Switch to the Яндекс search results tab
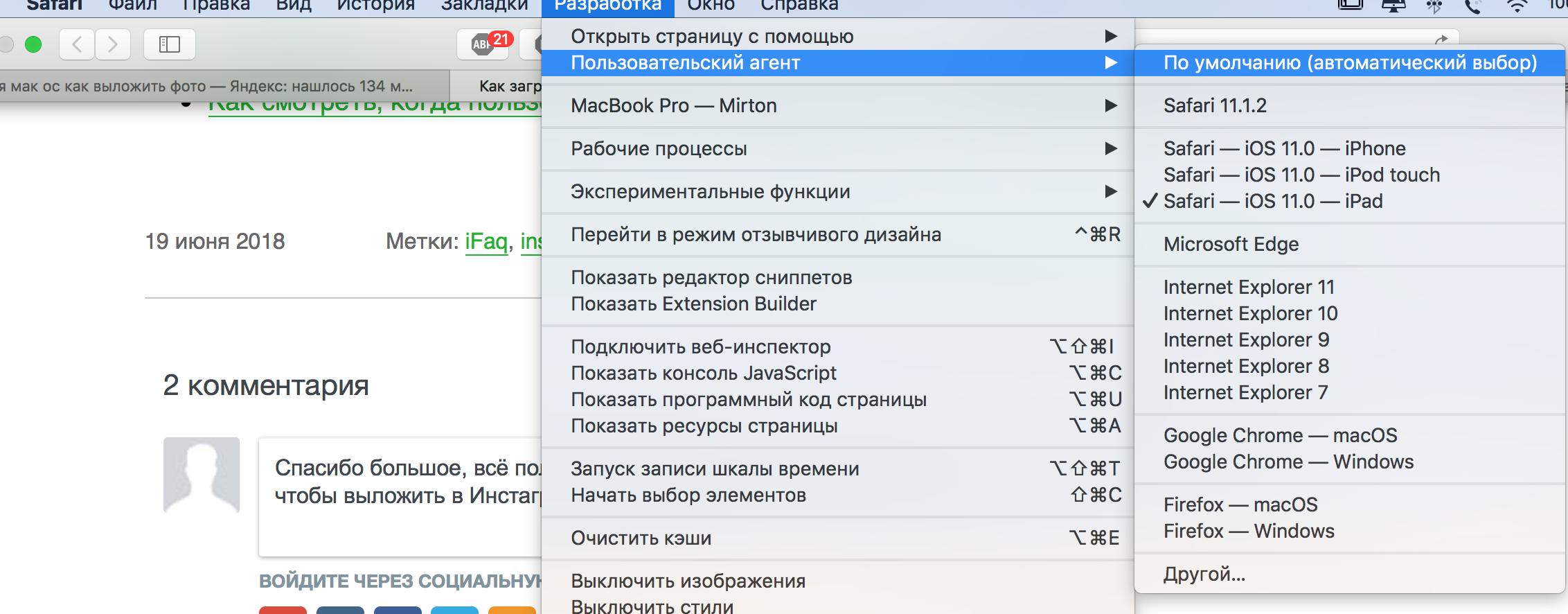The width and height of the screenshot is (1568, 614). pos(224,87)
